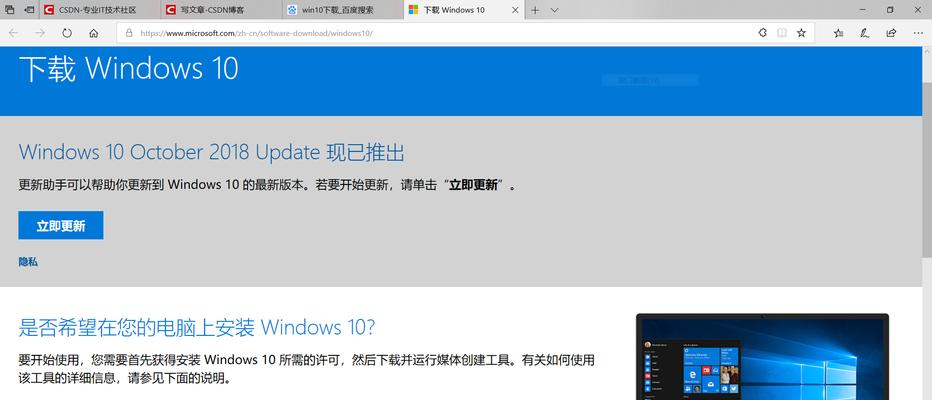Click the paragraph starting 更新助手可以帮助你更新到

point(267,185)
